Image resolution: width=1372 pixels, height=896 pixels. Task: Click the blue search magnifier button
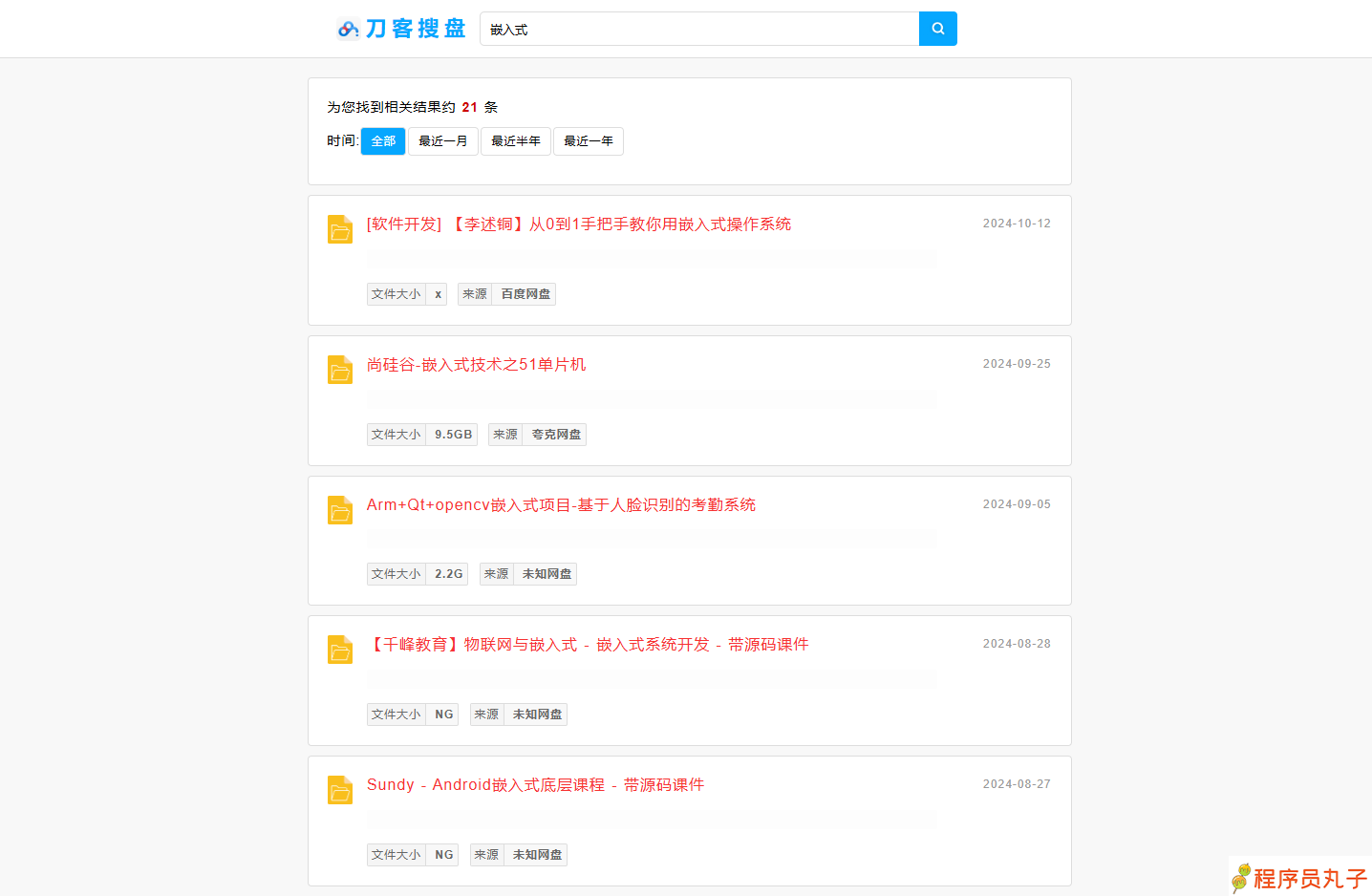click(x=937, y=29)
